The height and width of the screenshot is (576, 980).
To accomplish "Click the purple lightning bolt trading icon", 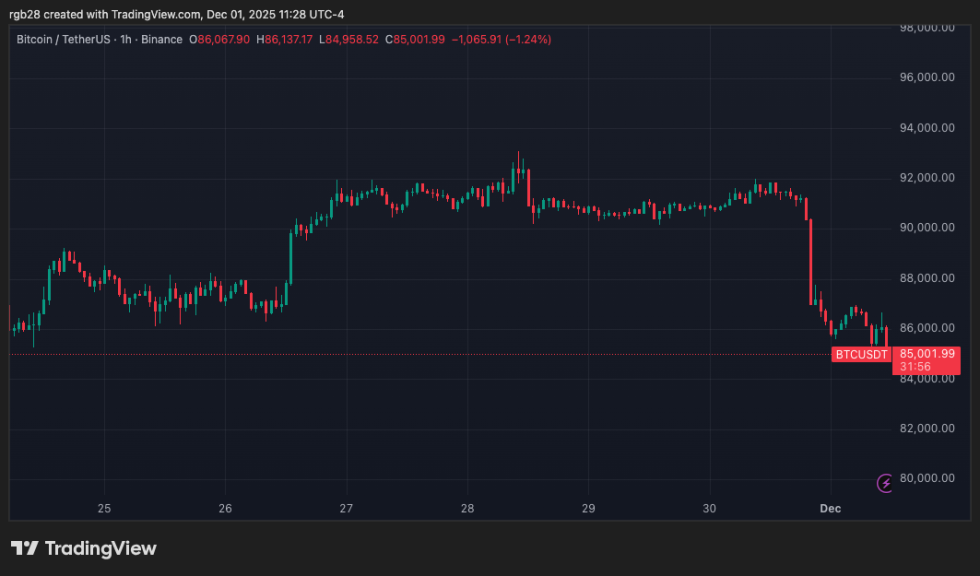I will tap(885, 482).
